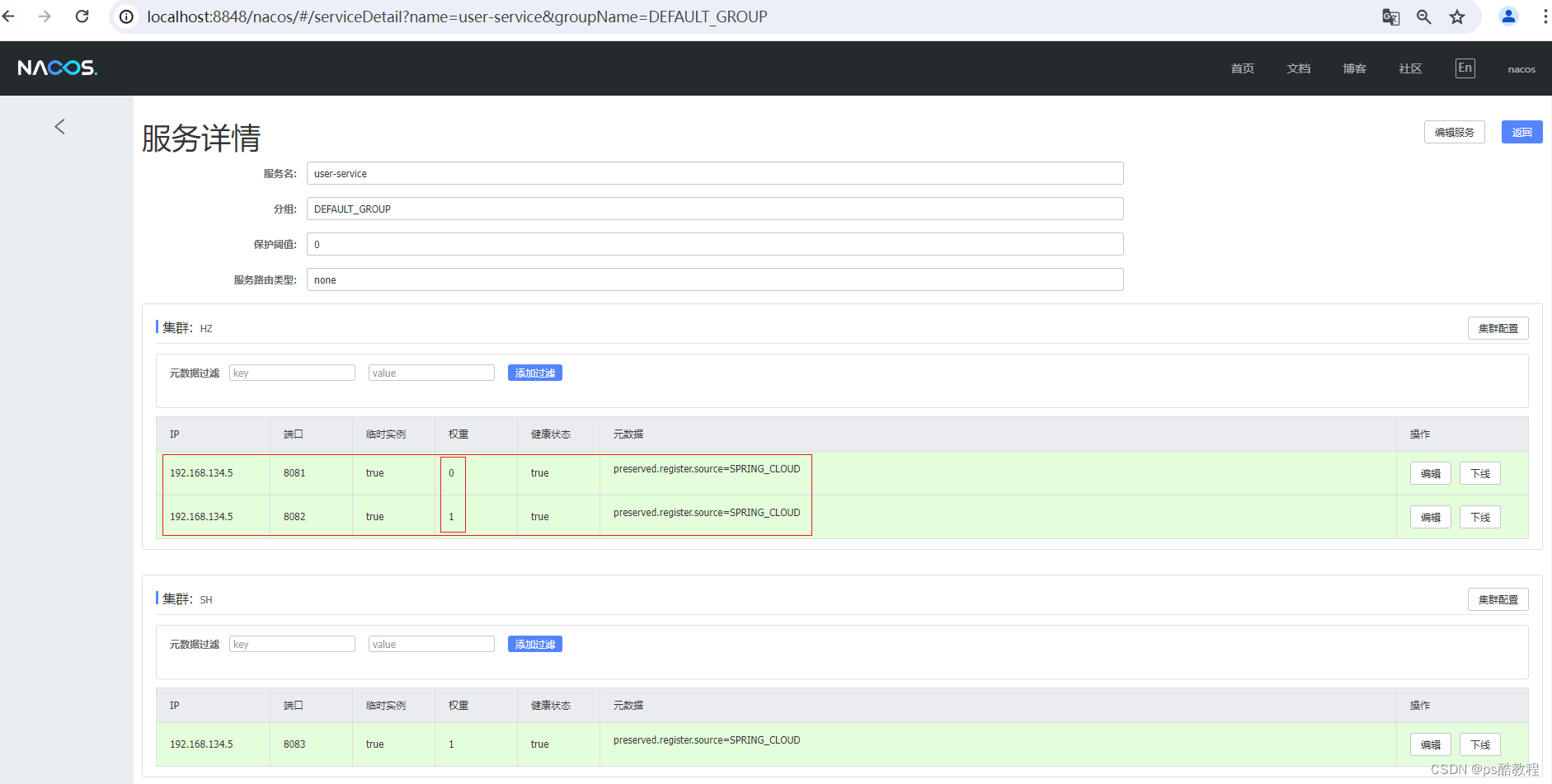Click weight value 1 in 8083 row

tap(451, 744)
